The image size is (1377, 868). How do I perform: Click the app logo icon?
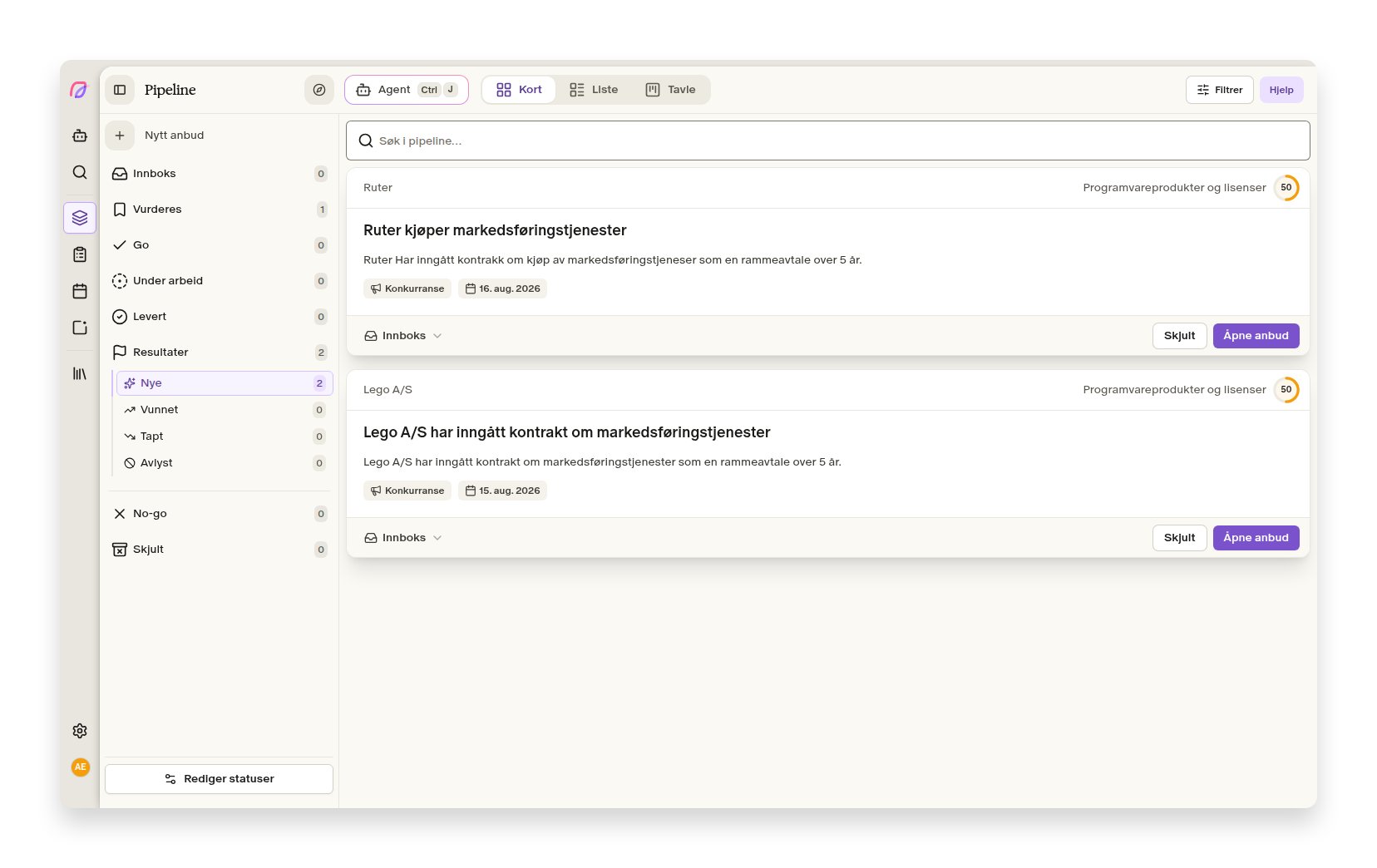pyautogui.click(x=79, y=90)
